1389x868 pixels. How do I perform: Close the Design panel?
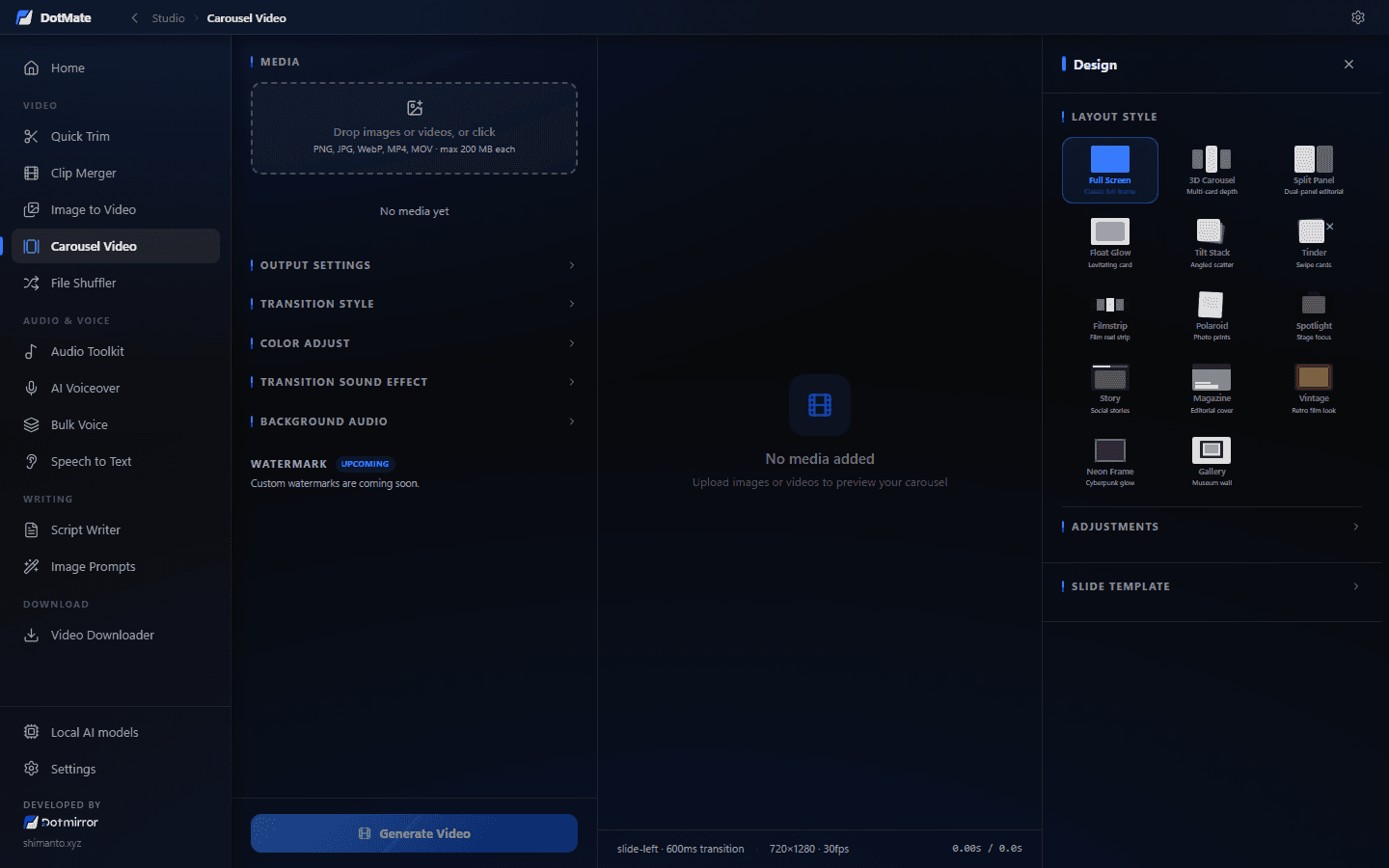pos(1348,65)
